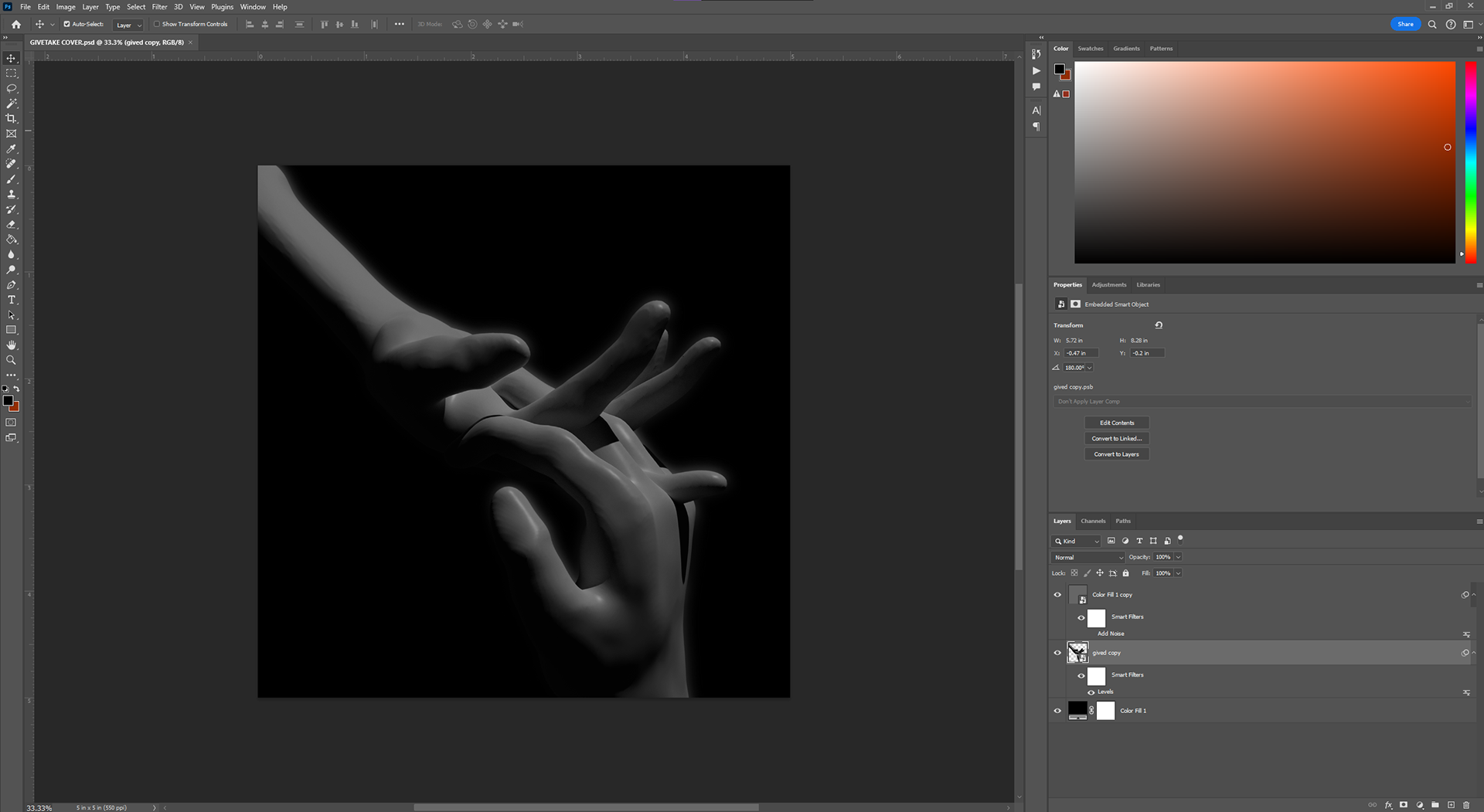Image resolution: width=1484 pixels, height=812 pixels.
Task: Select the Frame tool
Action: (x=12, y=134)
